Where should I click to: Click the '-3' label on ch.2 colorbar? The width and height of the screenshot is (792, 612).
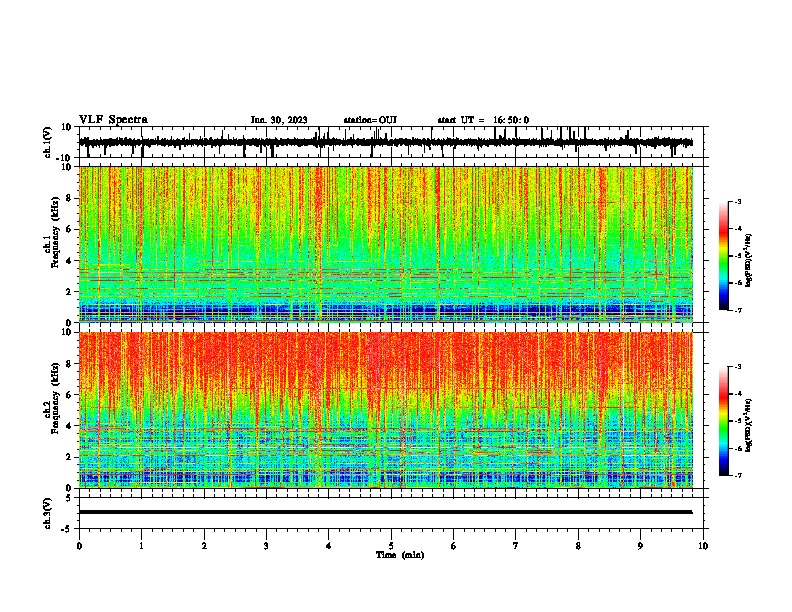[x=738, y=367]
